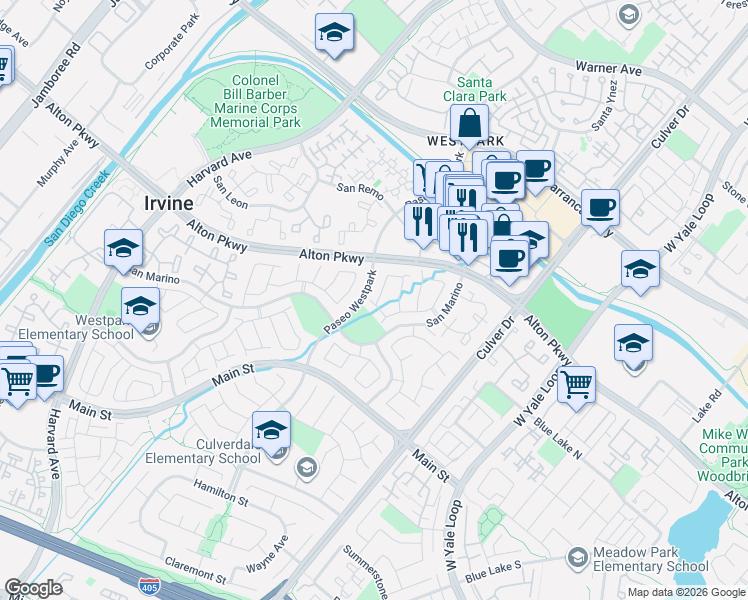Click the shopping bag marker over Westpark label
748x600 pixels.
pos(469,126)
